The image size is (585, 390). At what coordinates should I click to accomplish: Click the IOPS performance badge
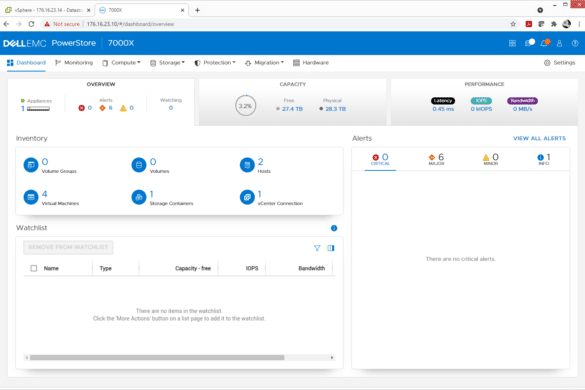[x=481, y=101]
